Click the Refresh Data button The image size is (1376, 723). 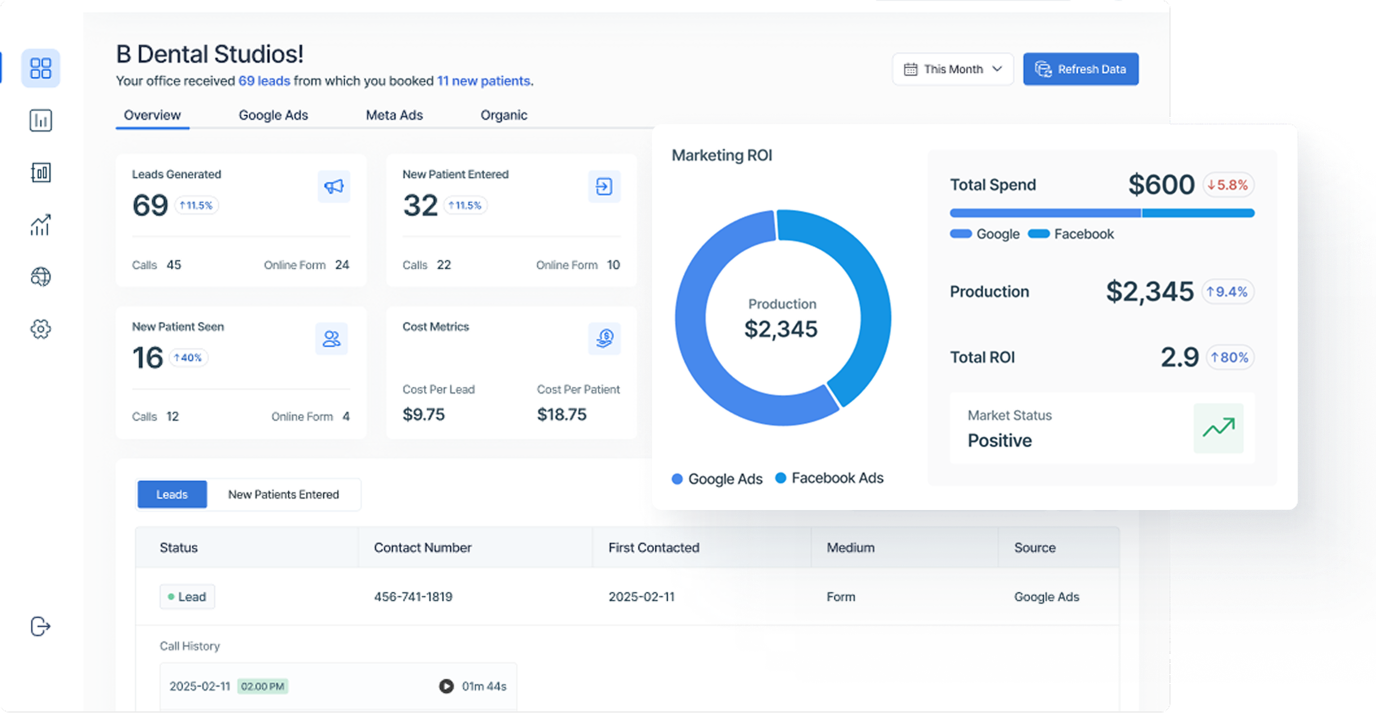pyautogui.click(x=1081, y=69)
